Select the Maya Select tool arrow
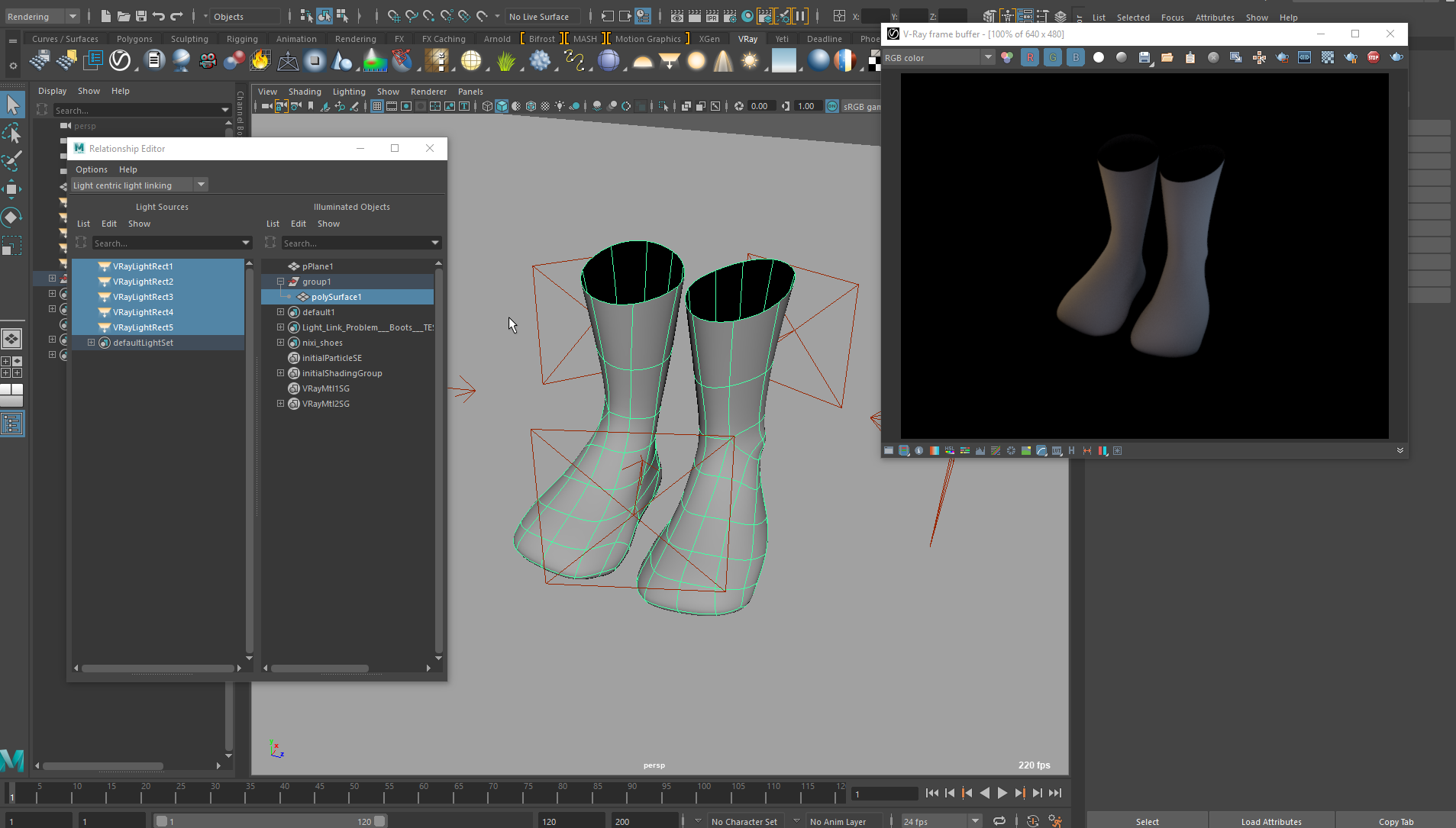This screenshot has height=828, width=1456. [x=12, y=105]
